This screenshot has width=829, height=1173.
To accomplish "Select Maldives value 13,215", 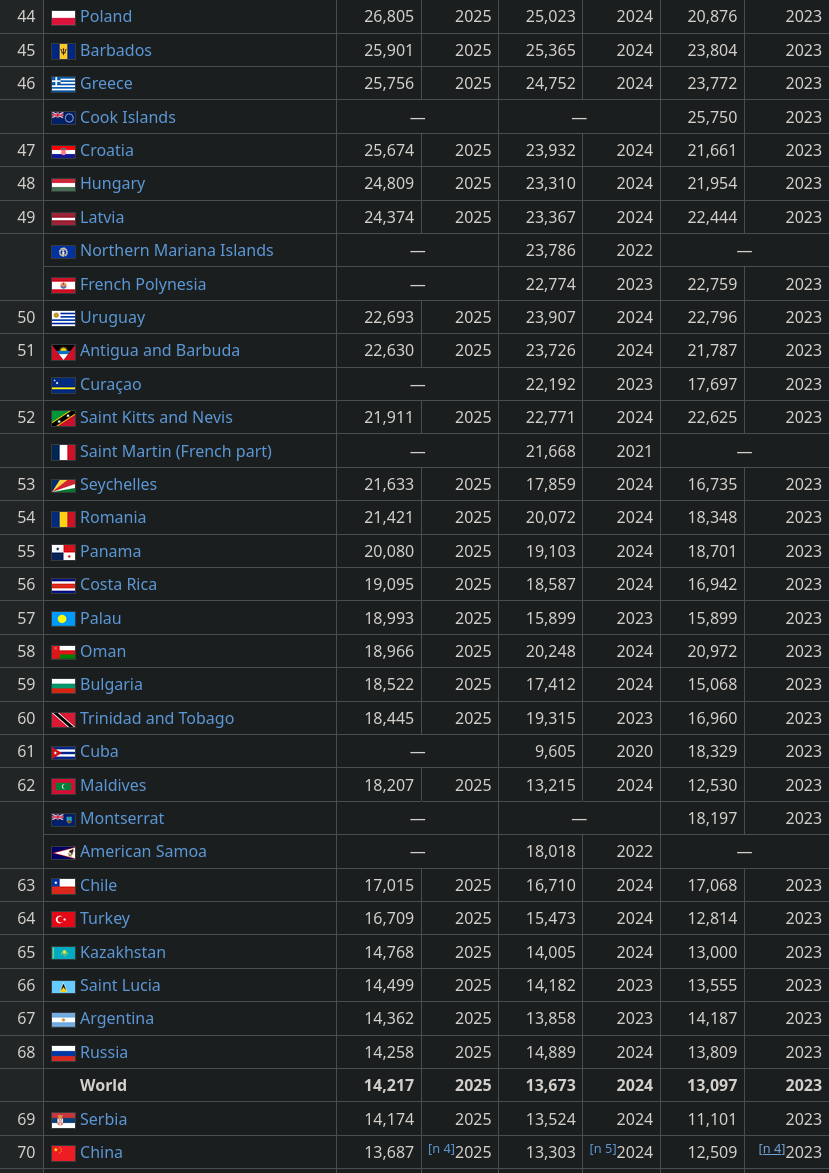I will point(551,785).
